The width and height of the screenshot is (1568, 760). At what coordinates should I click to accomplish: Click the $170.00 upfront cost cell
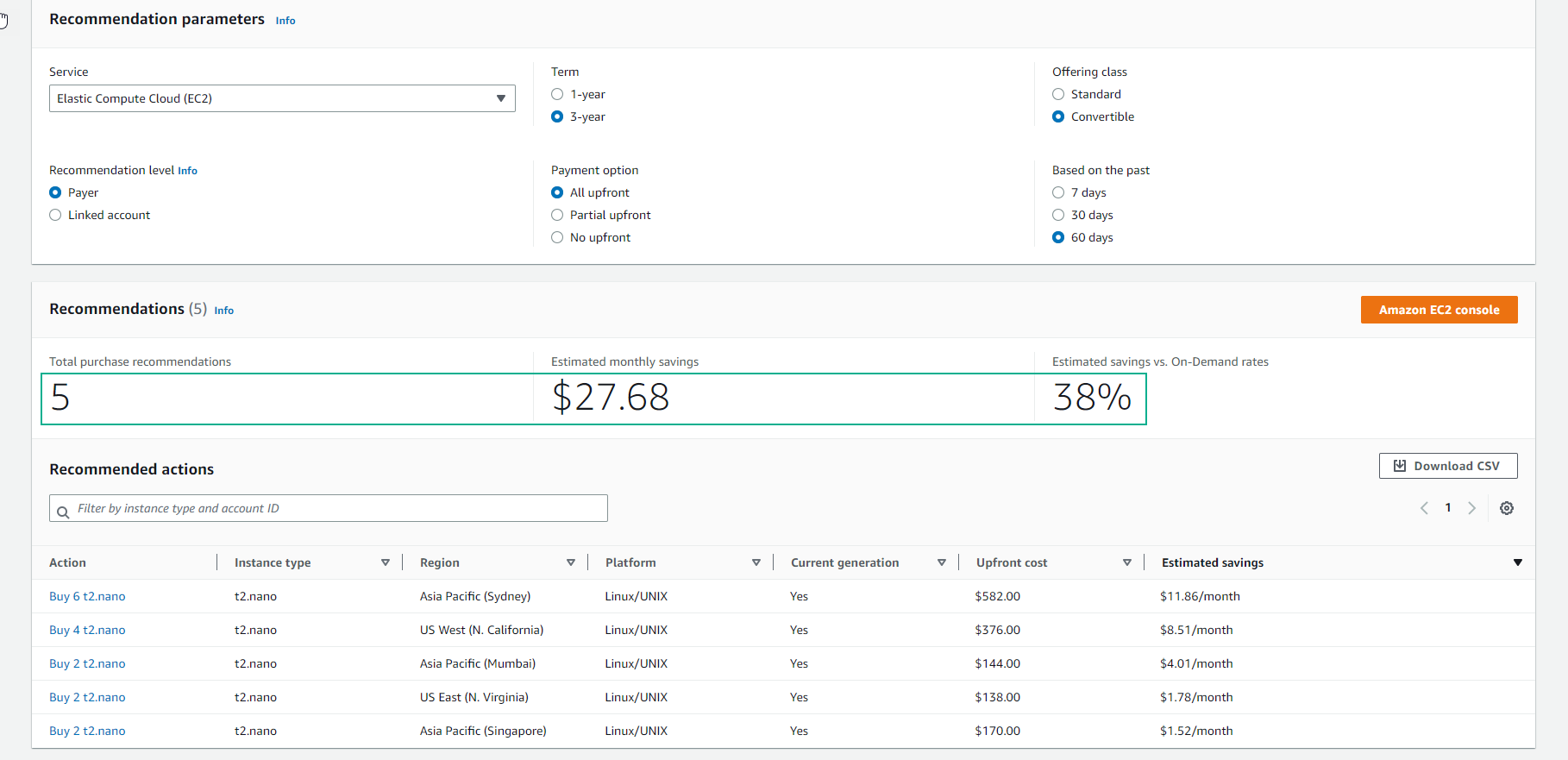pyautogui.click(x=997, y=731)
